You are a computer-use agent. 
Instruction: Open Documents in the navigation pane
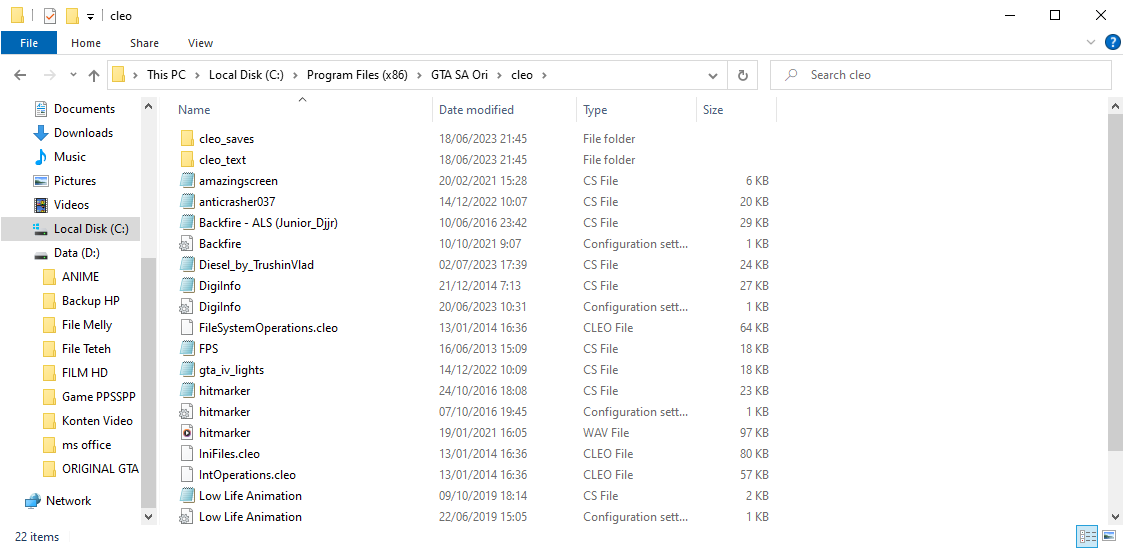[74, 109]
